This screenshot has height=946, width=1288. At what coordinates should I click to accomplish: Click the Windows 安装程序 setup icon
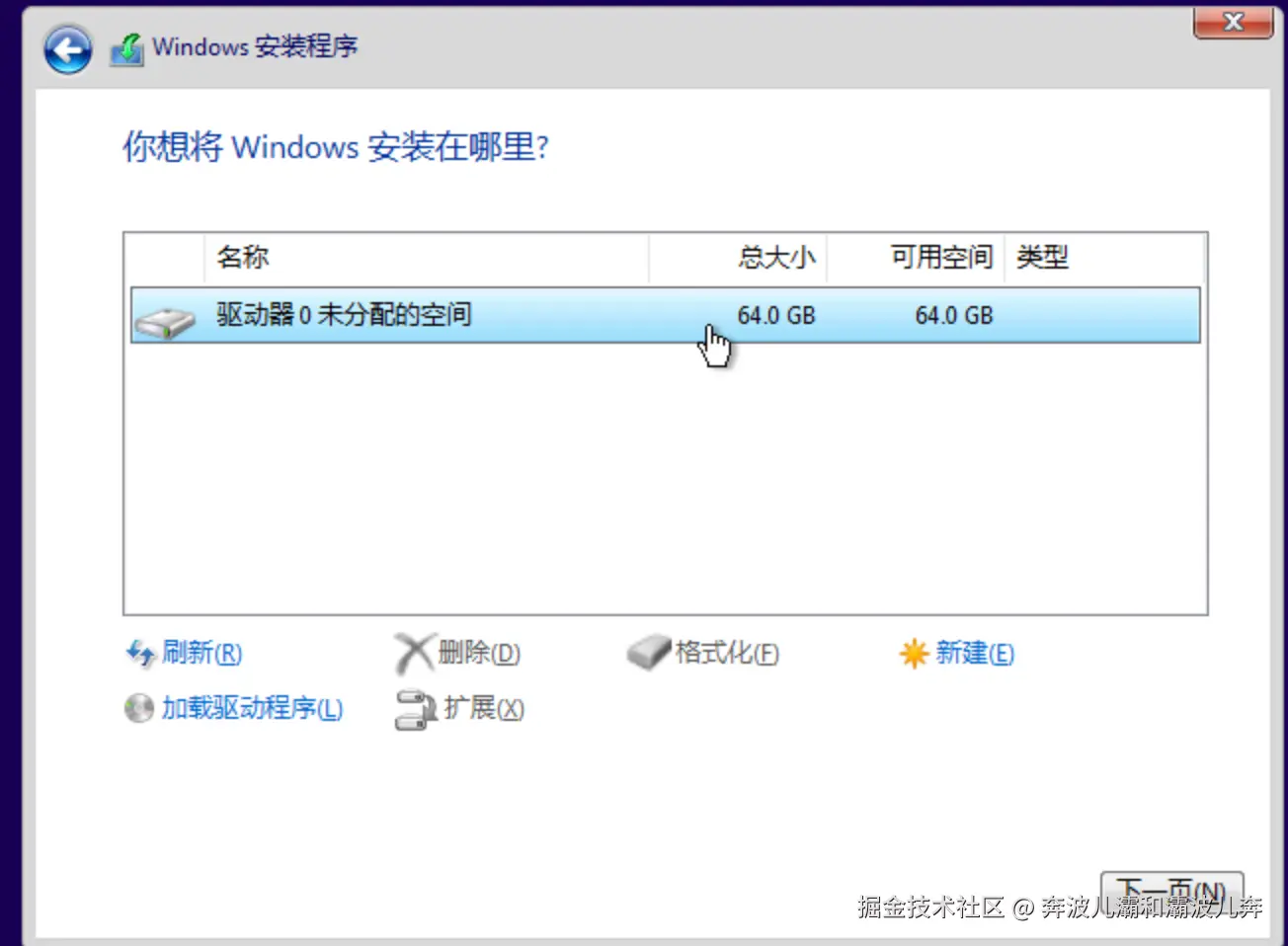click(x=126, y=49)
